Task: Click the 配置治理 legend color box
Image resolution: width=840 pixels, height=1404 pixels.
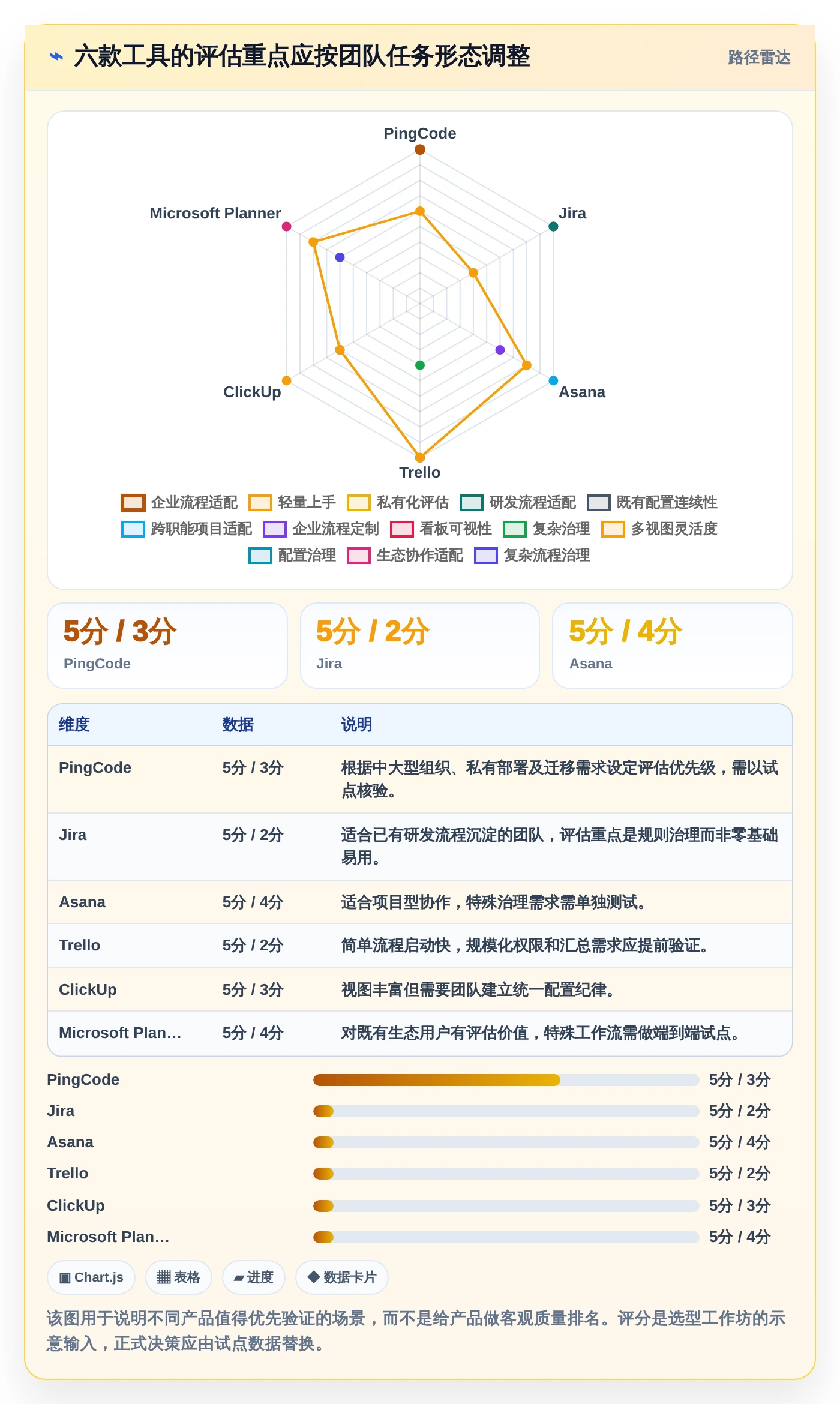Action: point(260,555)
